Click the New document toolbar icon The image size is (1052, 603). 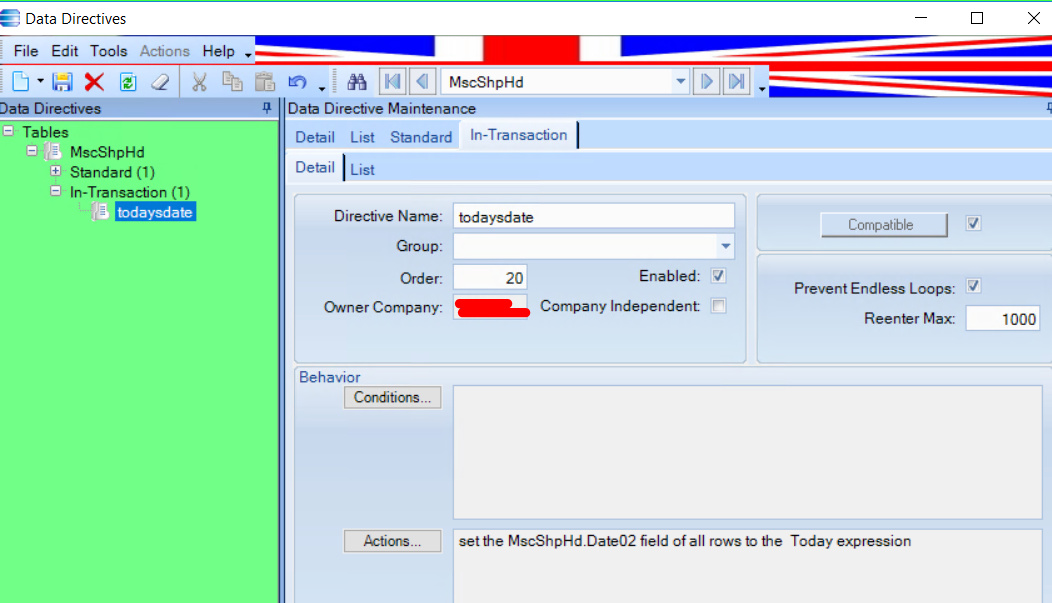pos(21,82)
